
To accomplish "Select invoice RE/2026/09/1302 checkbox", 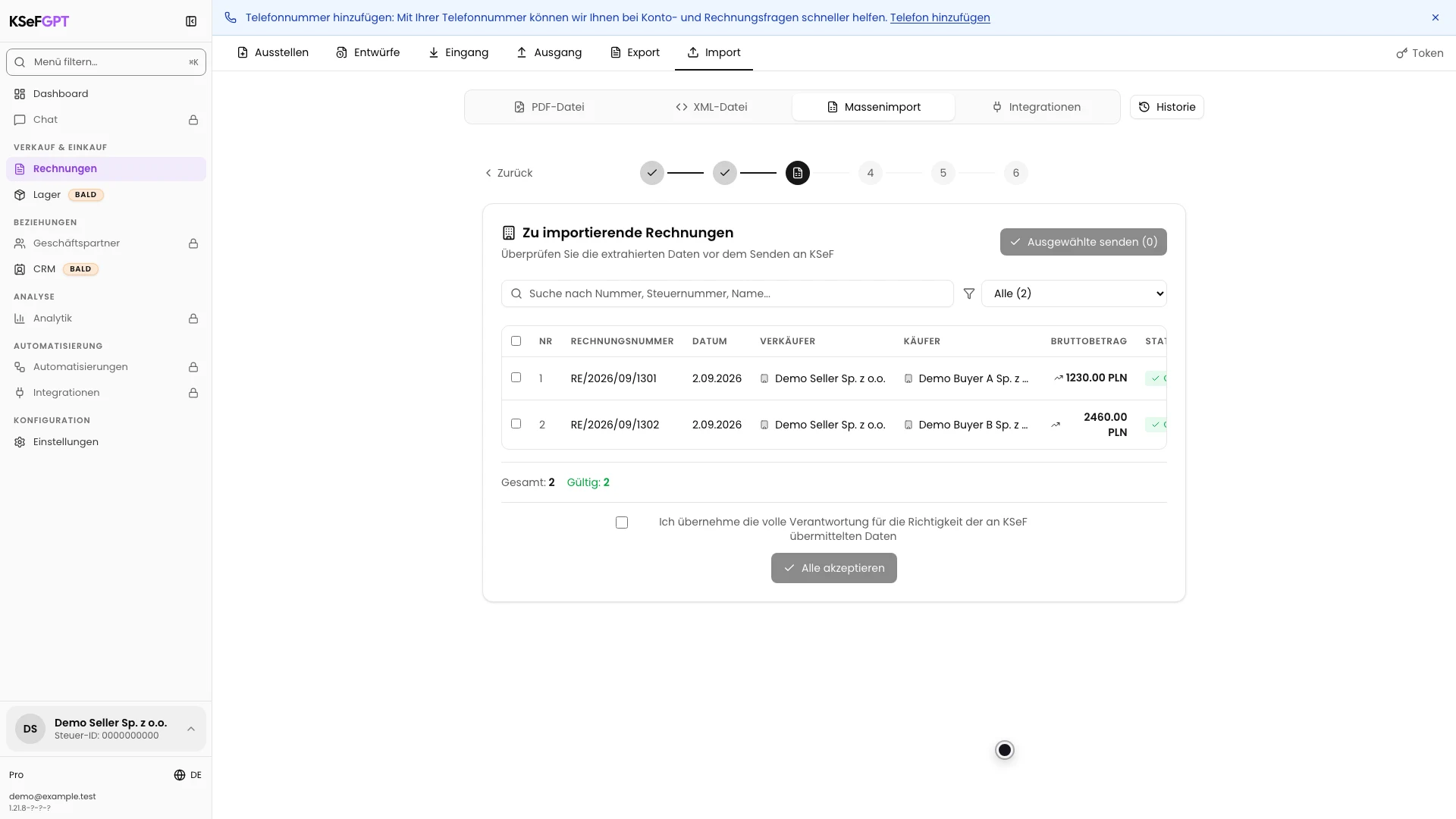I will (x=516, y=424).
